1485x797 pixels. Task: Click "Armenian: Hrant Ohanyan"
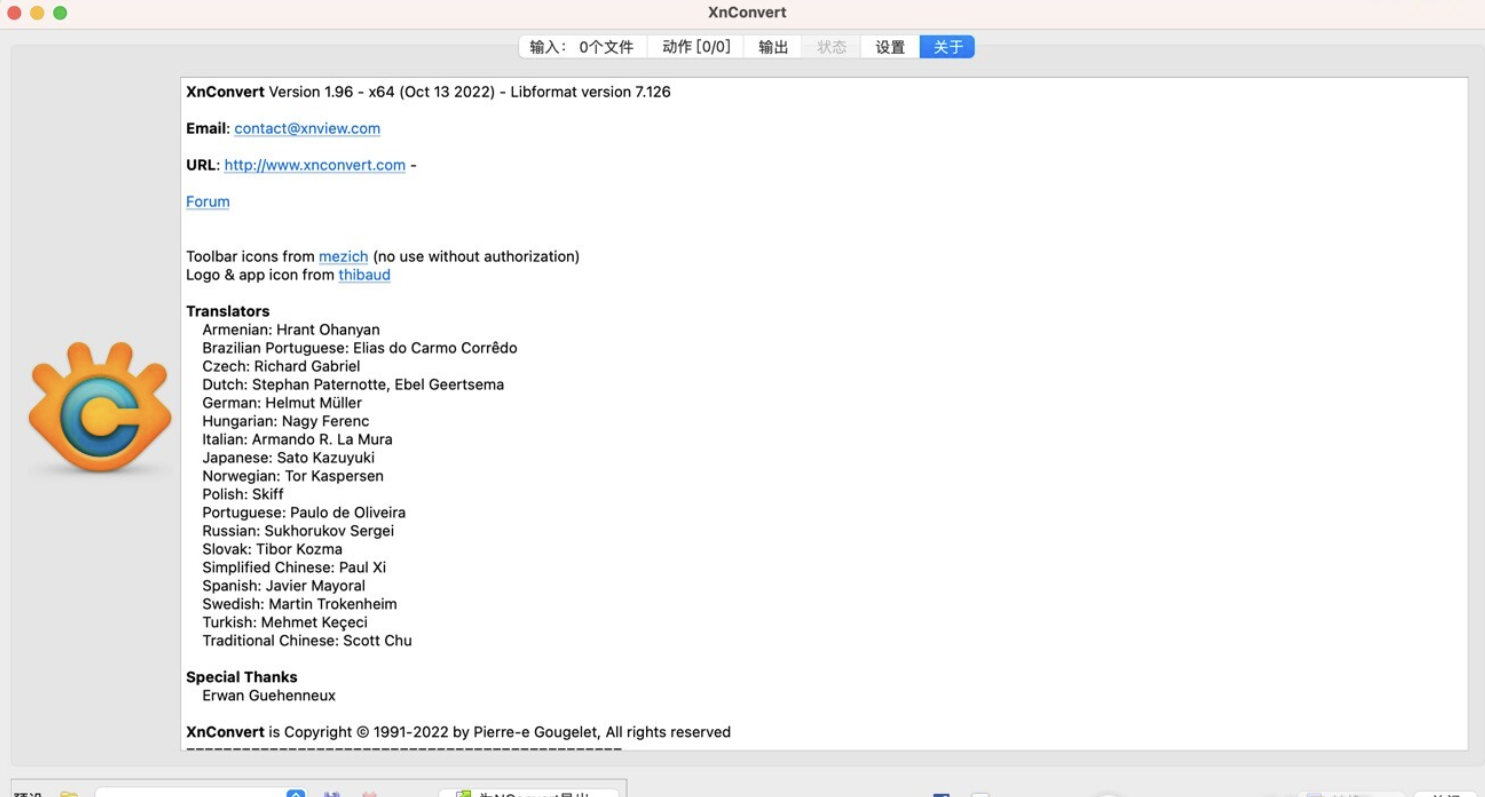[291, 329]
